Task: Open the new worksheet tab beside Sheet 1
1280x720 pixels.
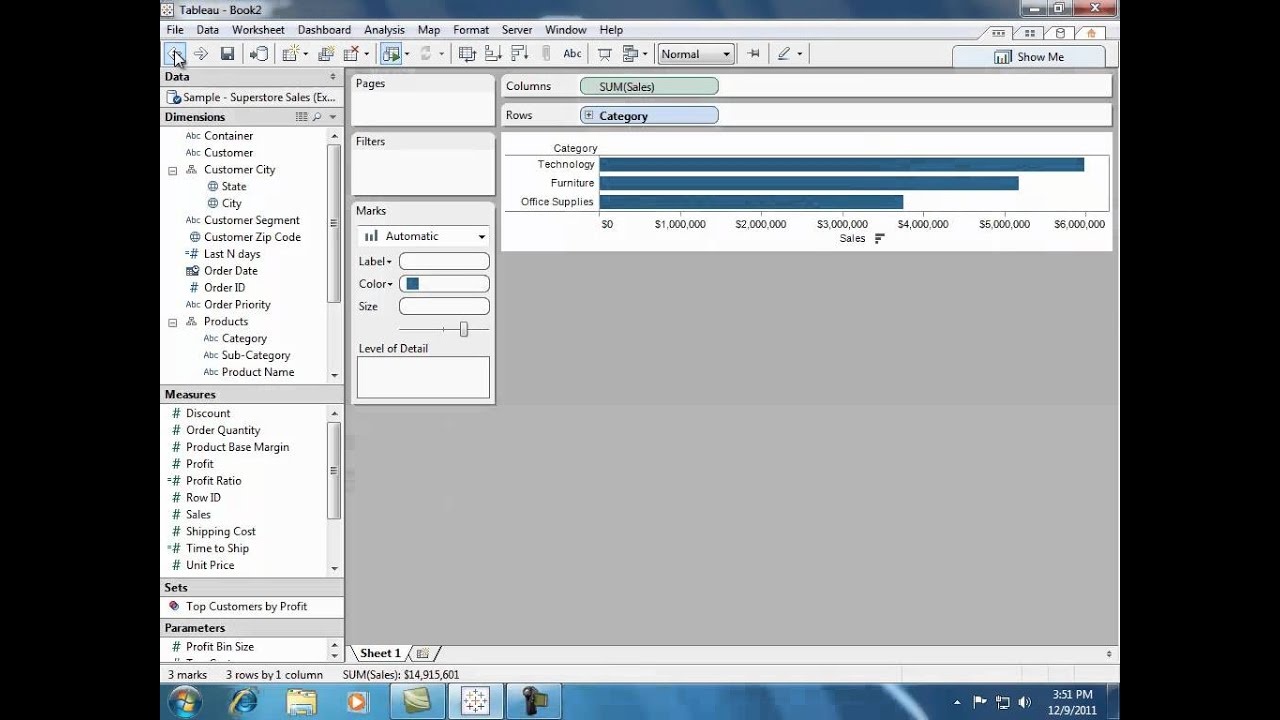Action: [x=422, y=653]
